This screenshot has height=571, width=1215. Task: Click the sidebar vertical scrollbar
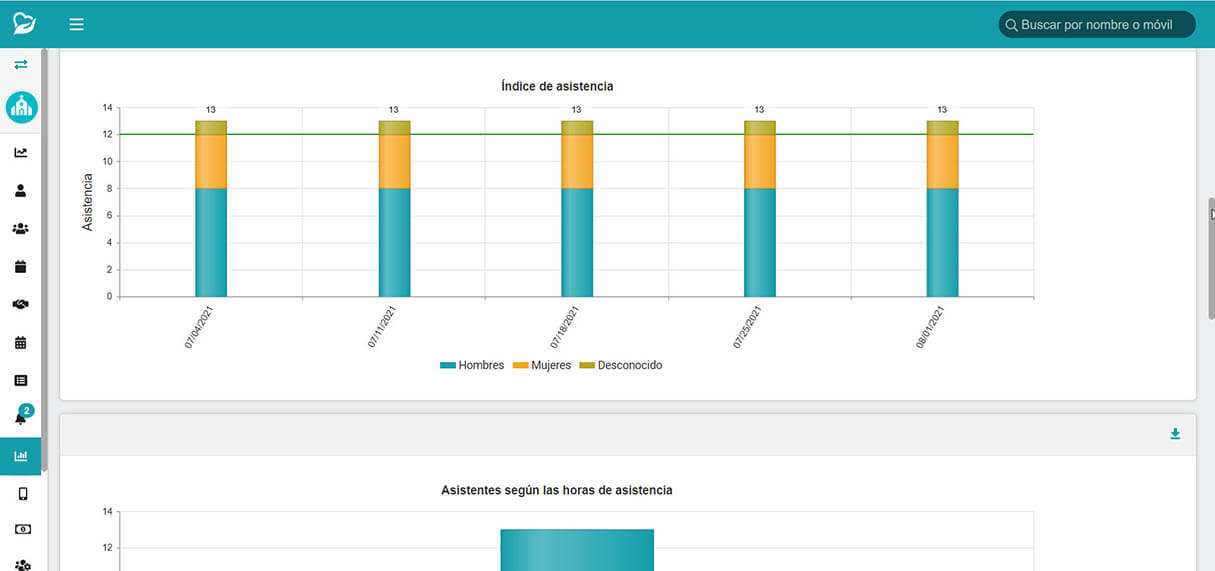point(44,260)
